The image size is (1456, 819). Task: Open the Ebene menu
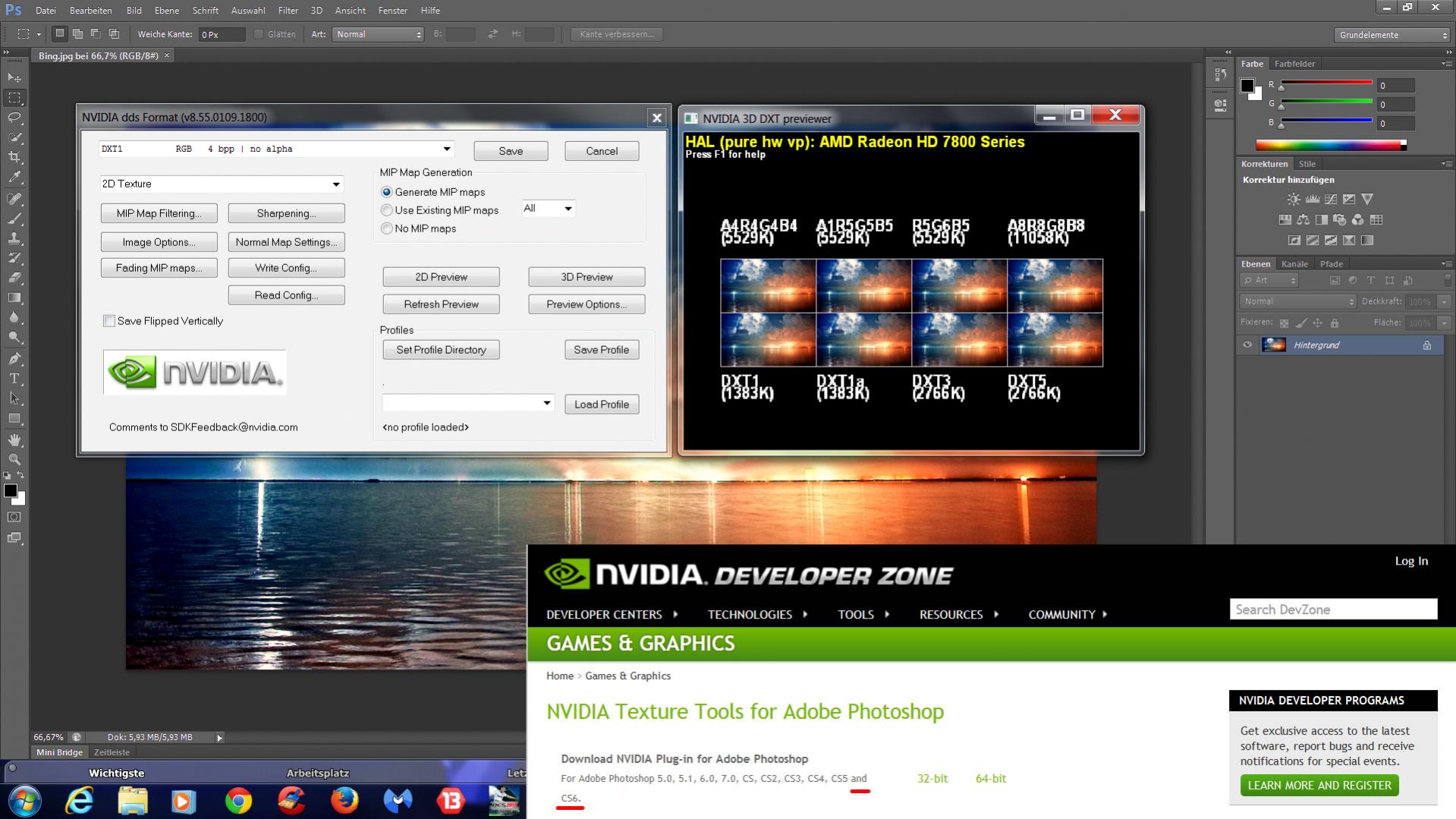coord(167,11)
